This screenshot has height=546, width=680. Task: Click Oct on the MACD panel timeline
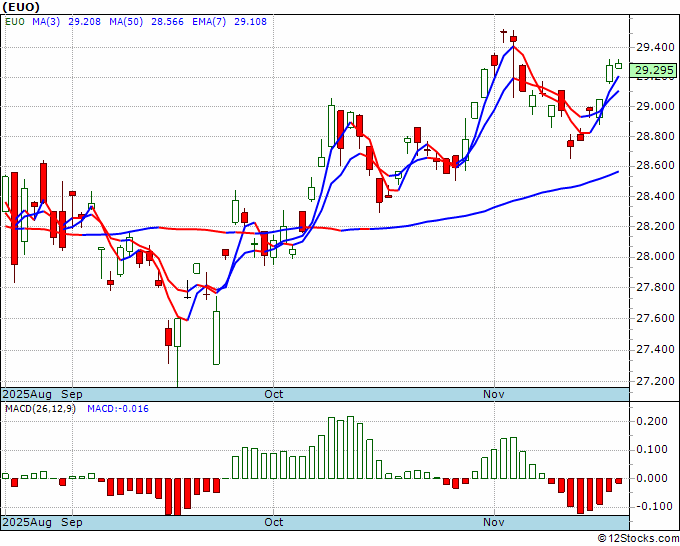[274, 522]
